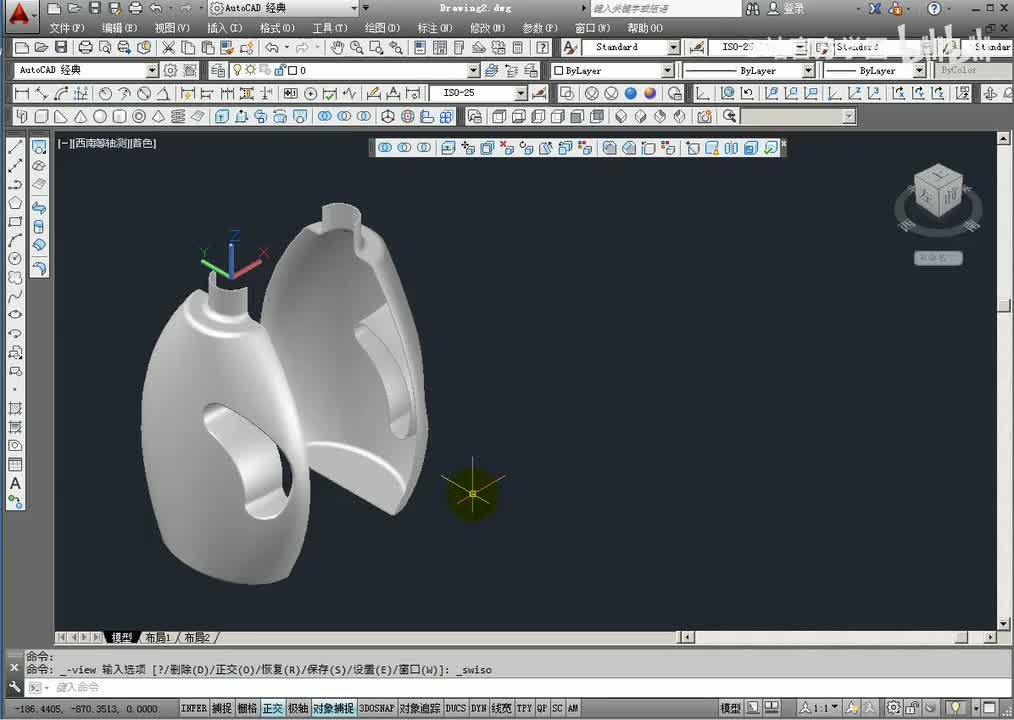This screenshot has height=720, width=1014.
Task: Toggle 捕捉 snap mode in the status bar
Action: point(222,708)
